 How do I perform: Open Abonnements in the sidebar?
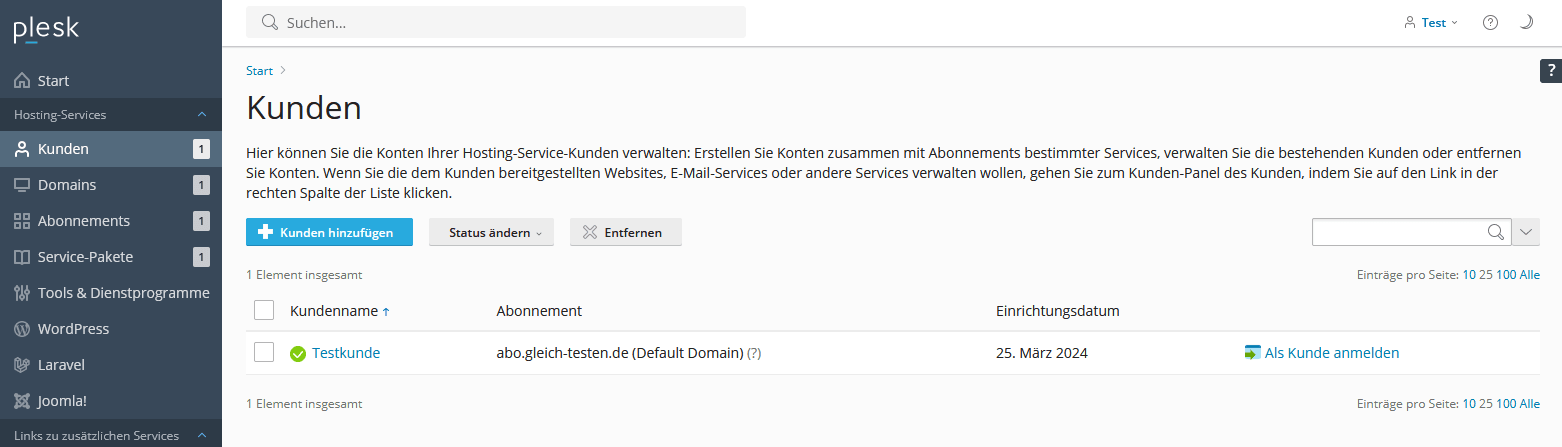(x=84, y=221)
